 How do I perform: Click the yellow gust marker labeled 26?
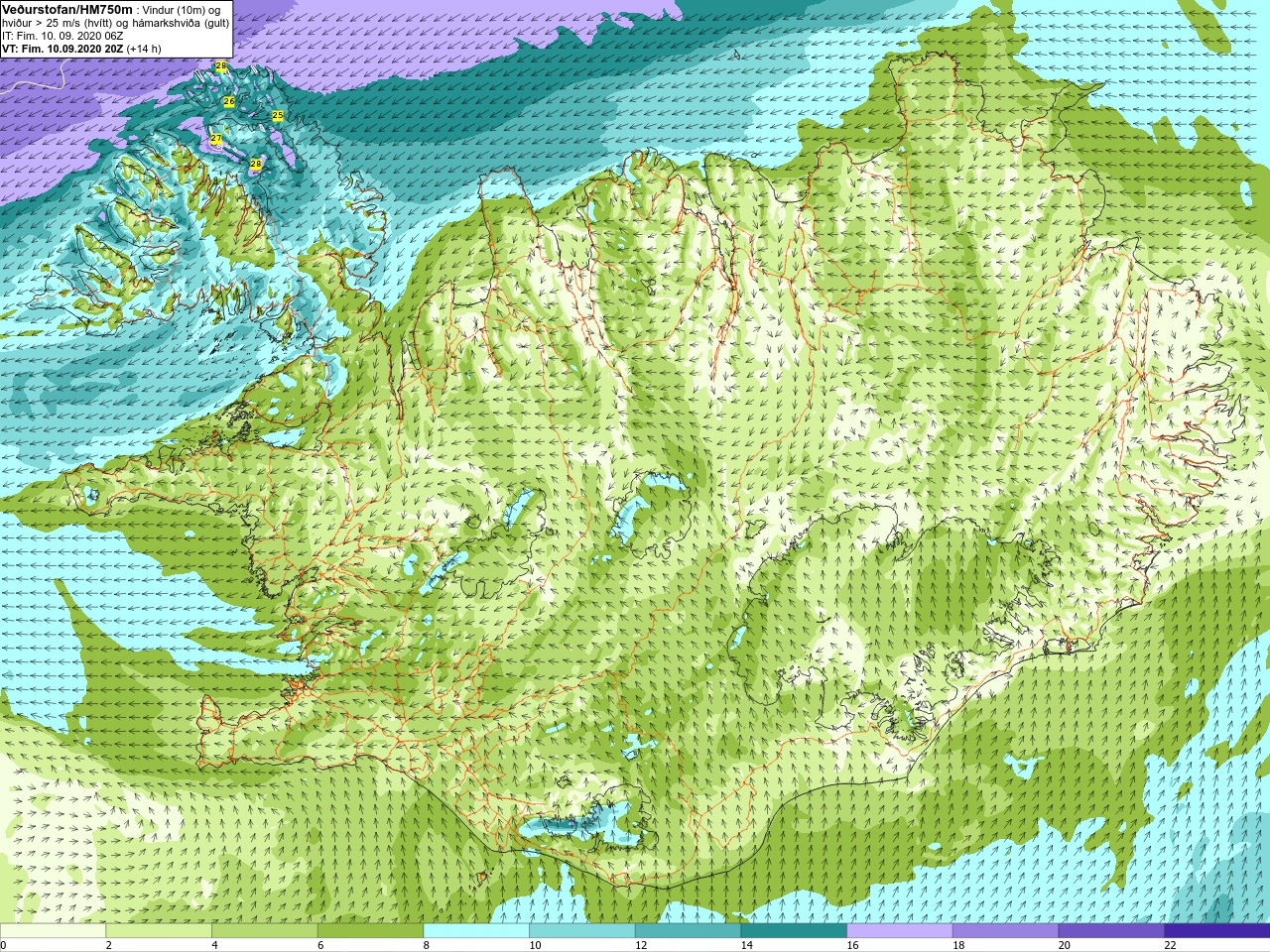coord(229,101)
